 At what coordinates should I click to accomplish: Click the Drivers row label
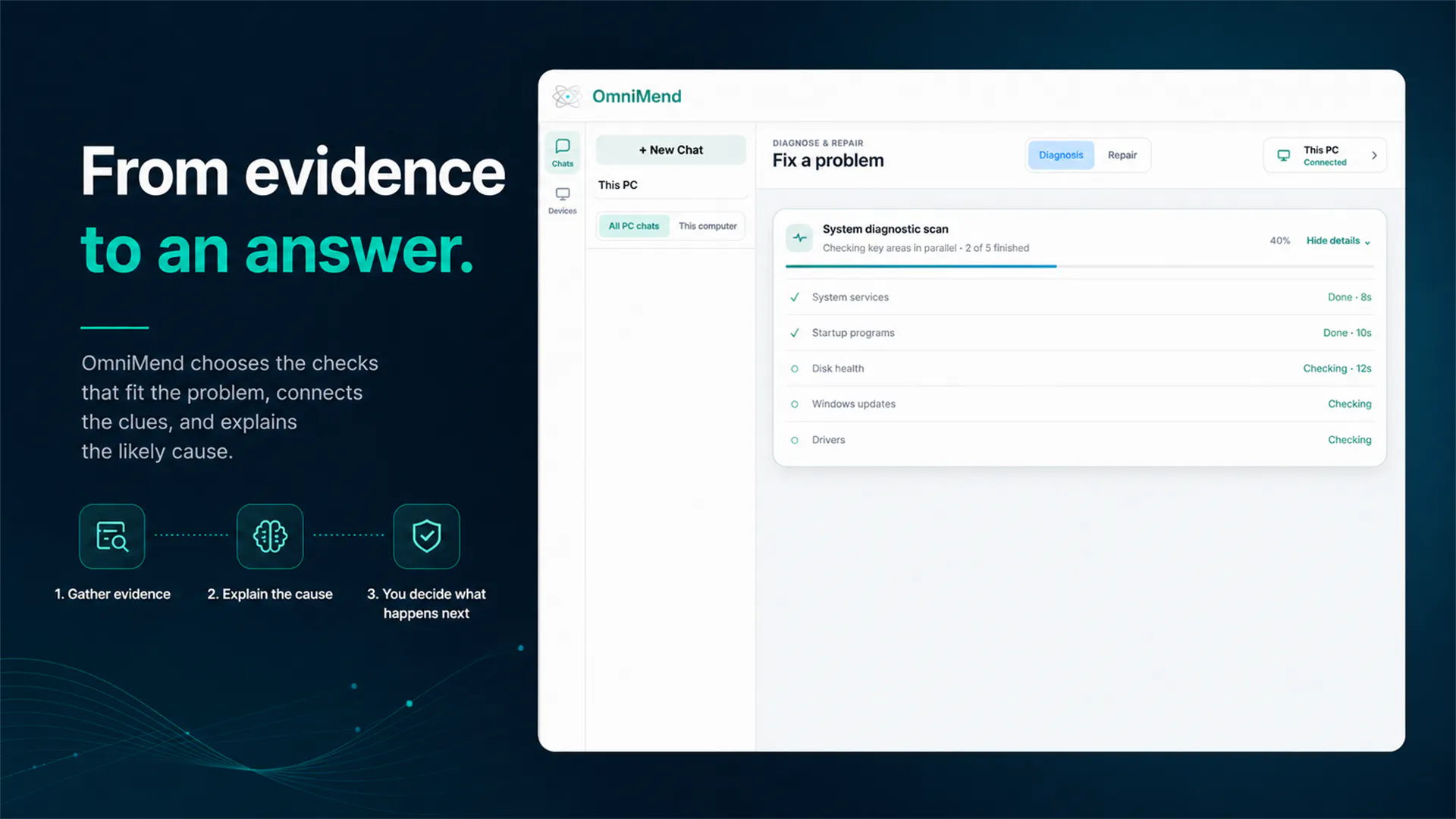(828, 440)
